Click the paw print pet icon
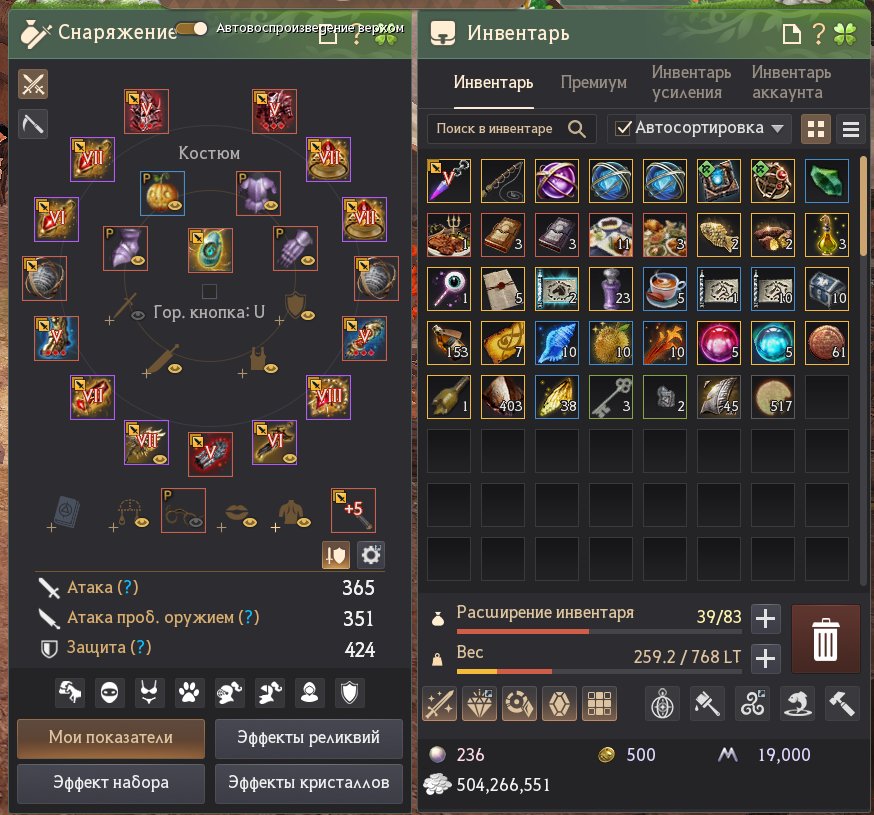874x815 pixels. click(189, 693)
